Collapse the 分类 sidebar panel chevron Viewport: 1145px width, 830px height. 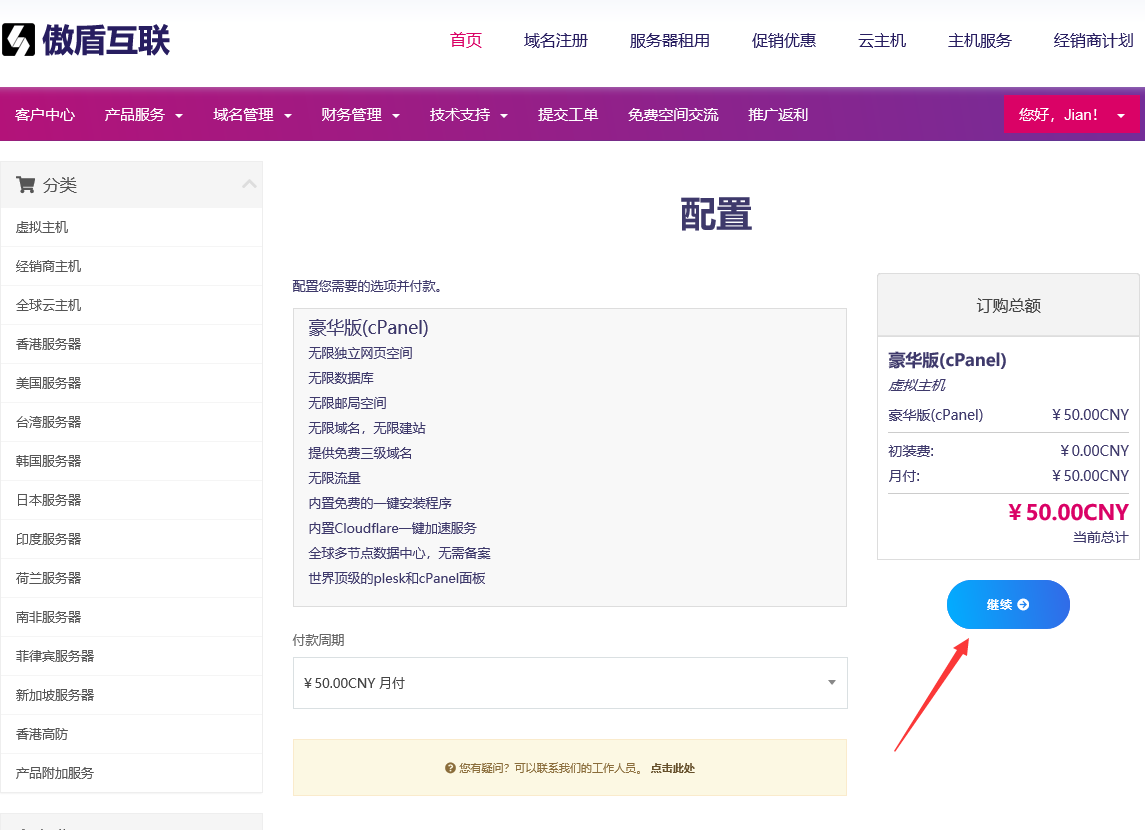249,185
